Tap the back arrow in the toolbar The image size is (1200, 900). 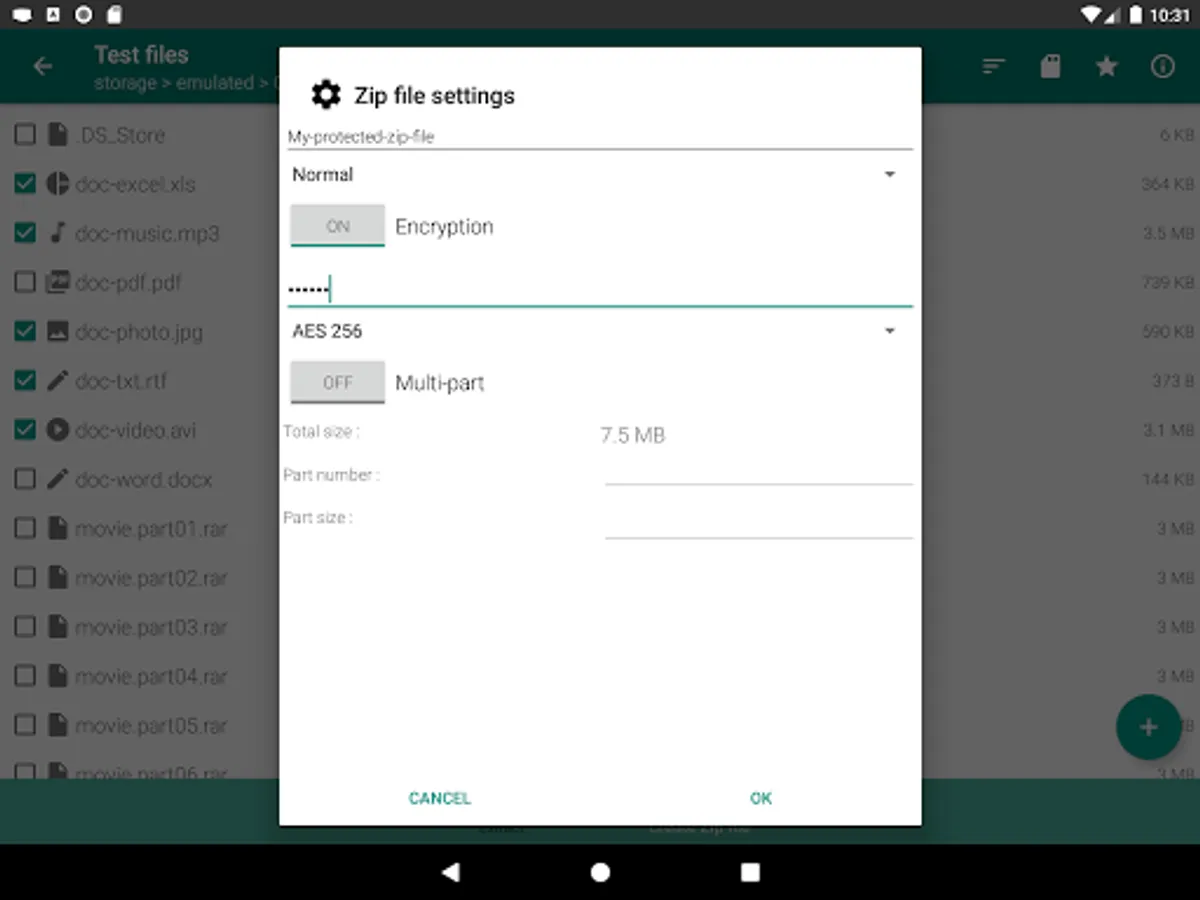(x=43, y=67)
